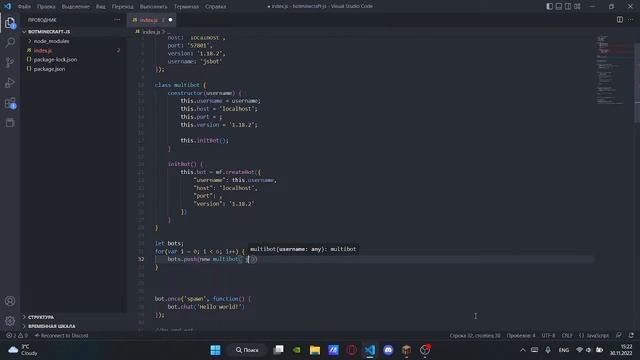Open File Explorer from the taskbar
Image resolution: width=640 pixels, height=360 pixels.
coord(315,350)
